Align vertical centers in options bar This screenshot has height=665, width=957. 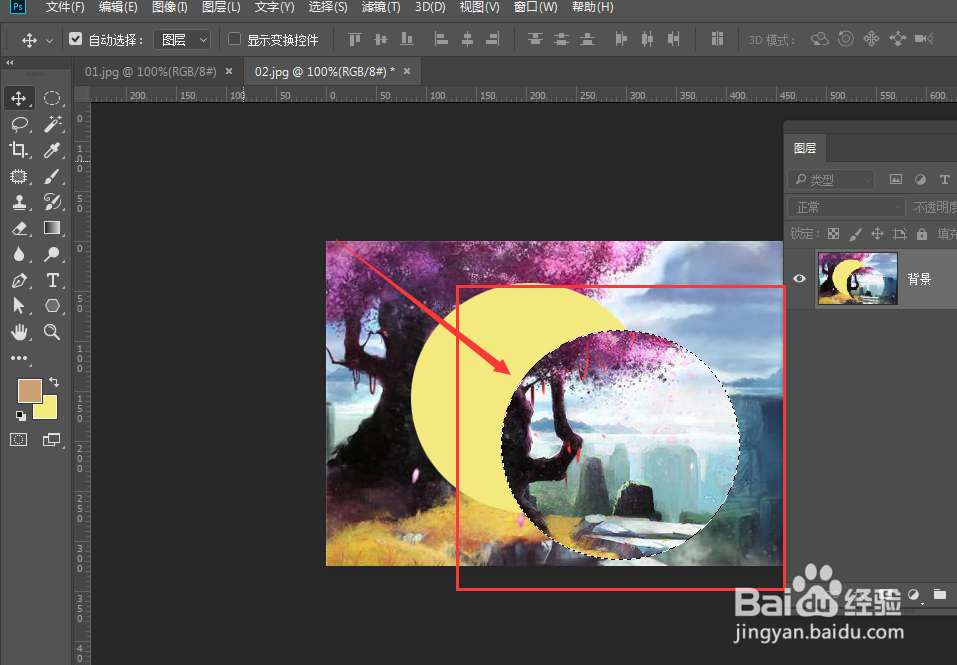point(381,40)
